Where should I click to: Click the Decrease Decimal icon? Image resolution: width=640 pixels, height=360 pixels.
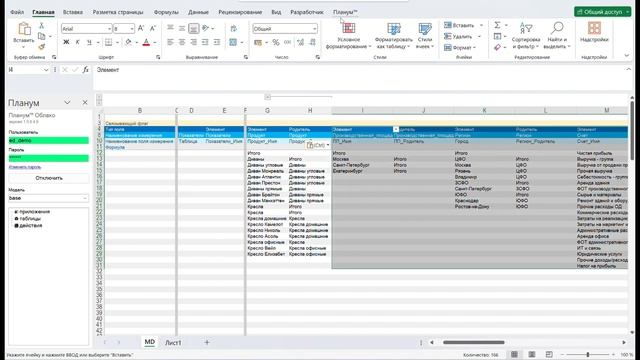click(313, 42)
